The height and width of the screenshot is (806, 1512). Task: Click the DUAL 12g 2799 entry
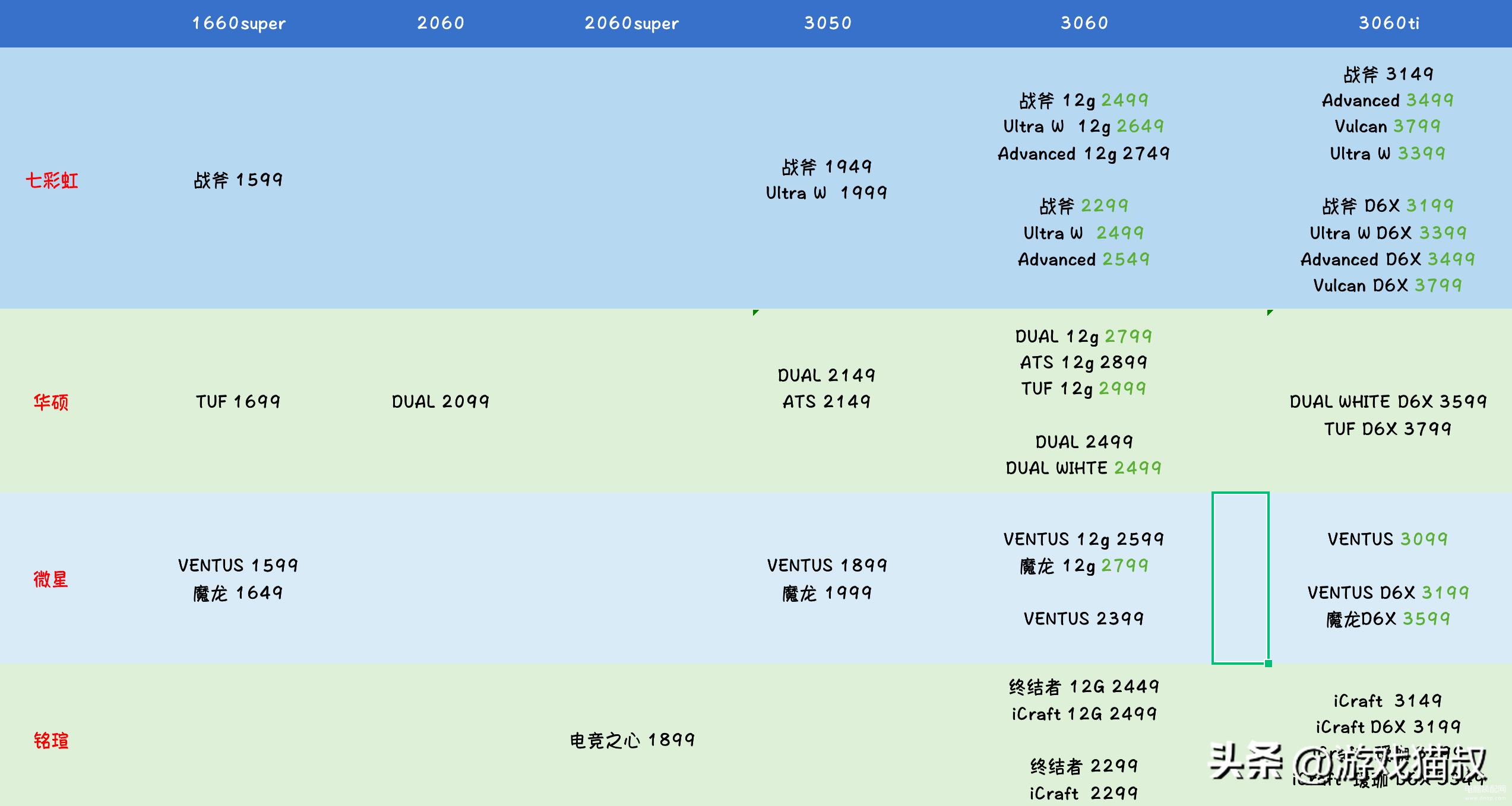tap(1084, 337)
